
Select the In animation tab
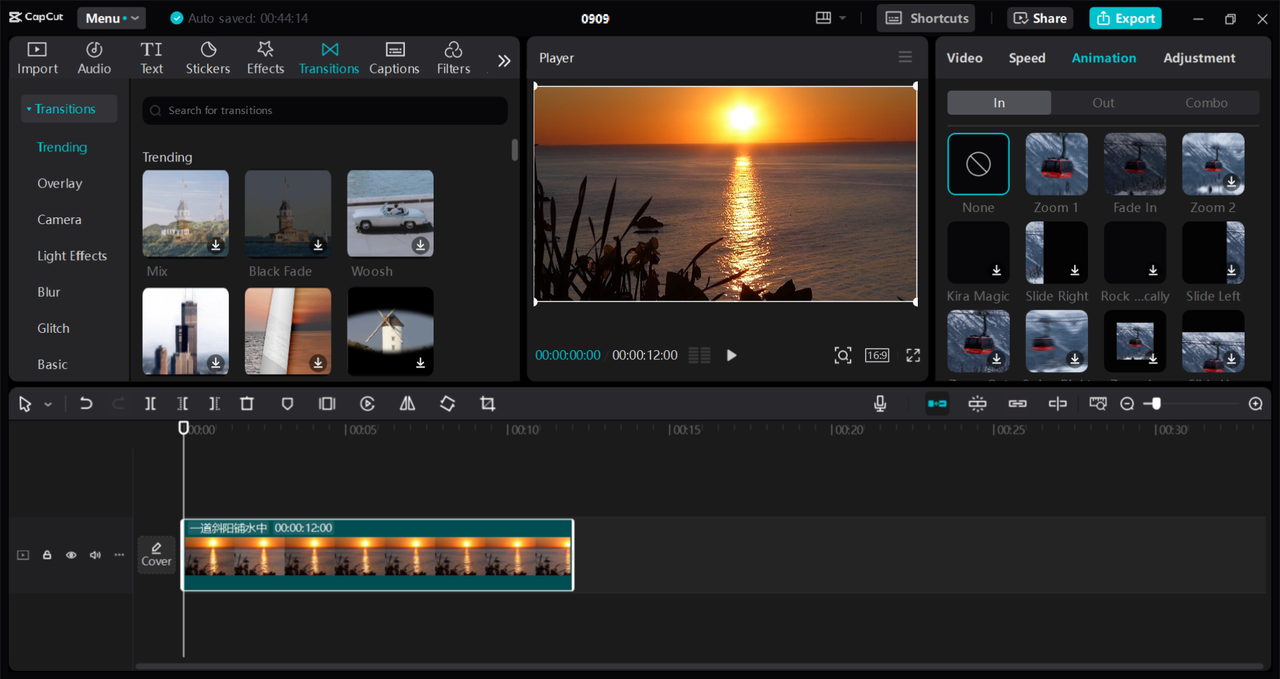tap(999, 103)
